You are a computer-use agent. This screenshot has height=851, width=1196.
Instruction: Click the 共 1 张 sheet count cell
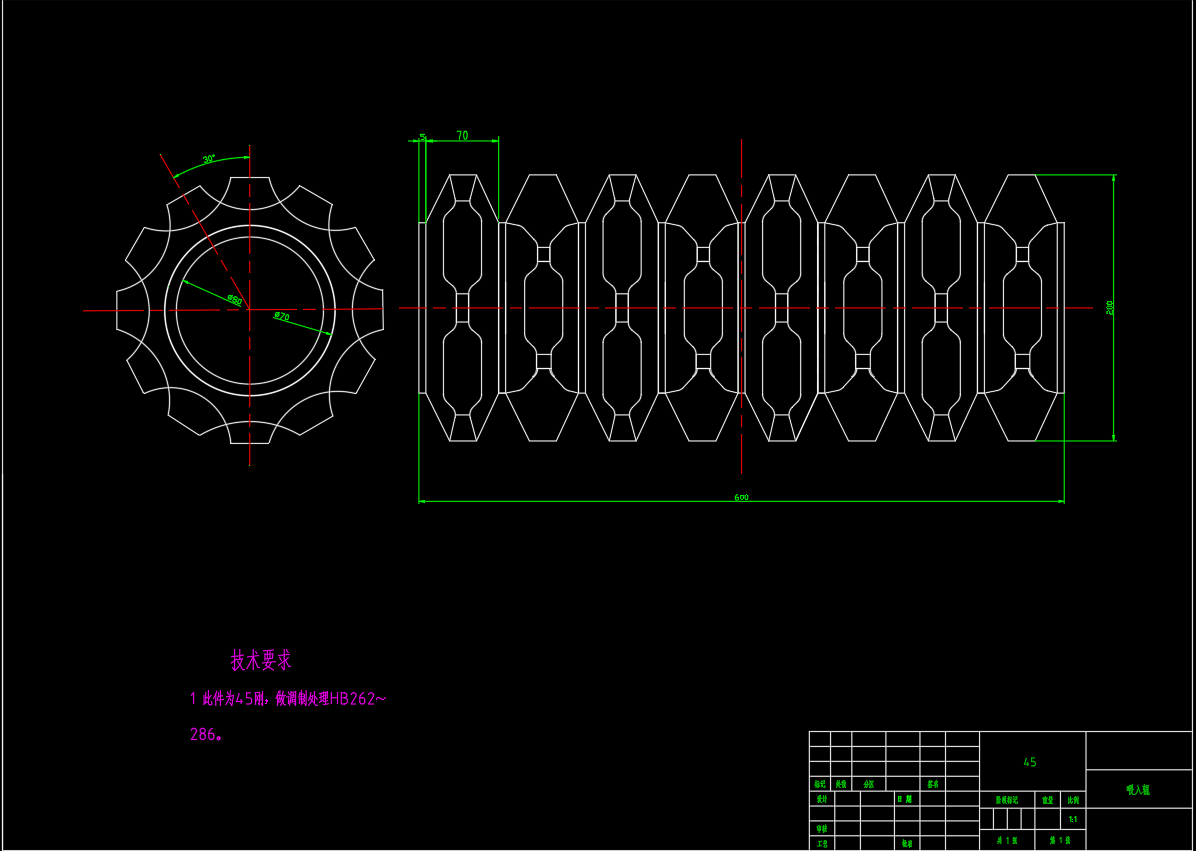pos(1005,842)
